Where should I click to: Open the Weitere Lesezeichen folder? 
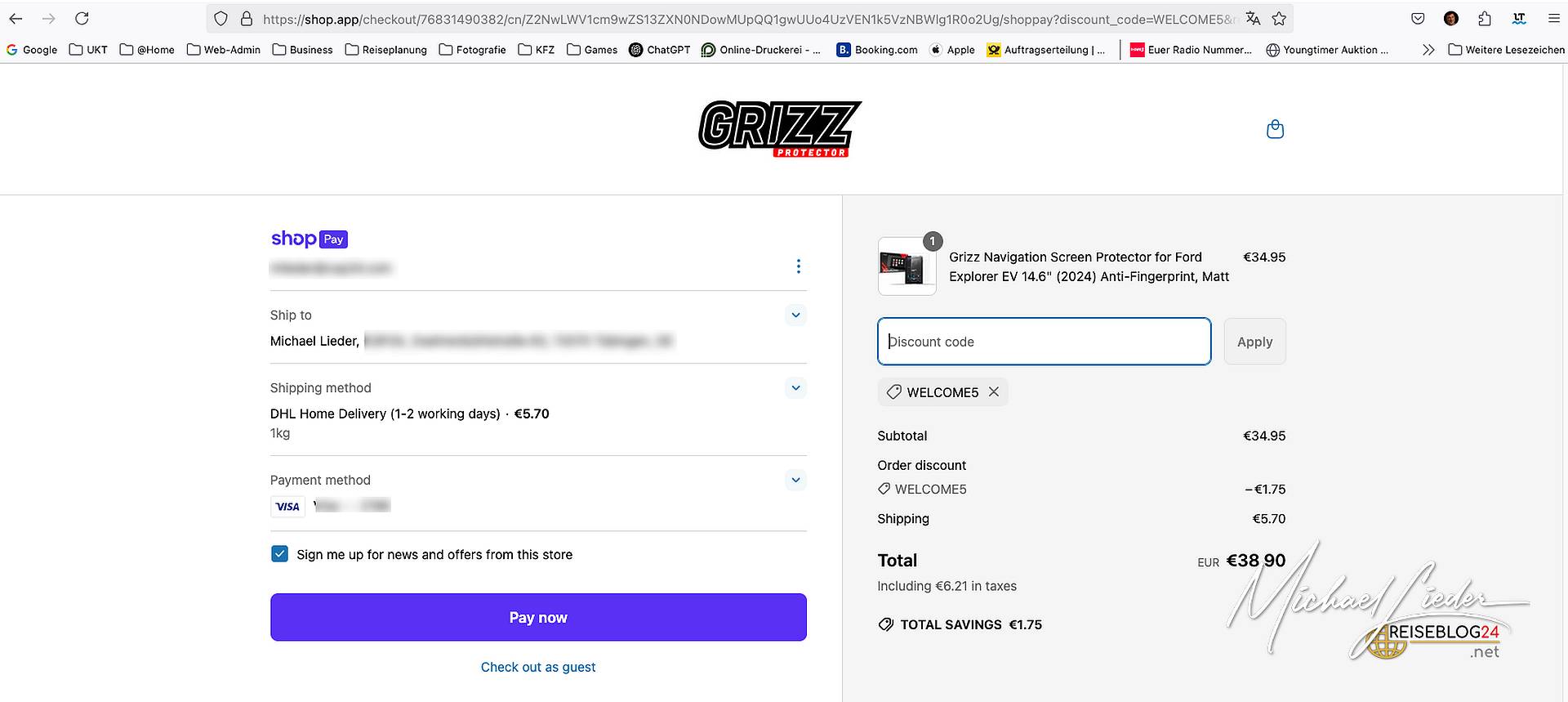(1507, 50)
